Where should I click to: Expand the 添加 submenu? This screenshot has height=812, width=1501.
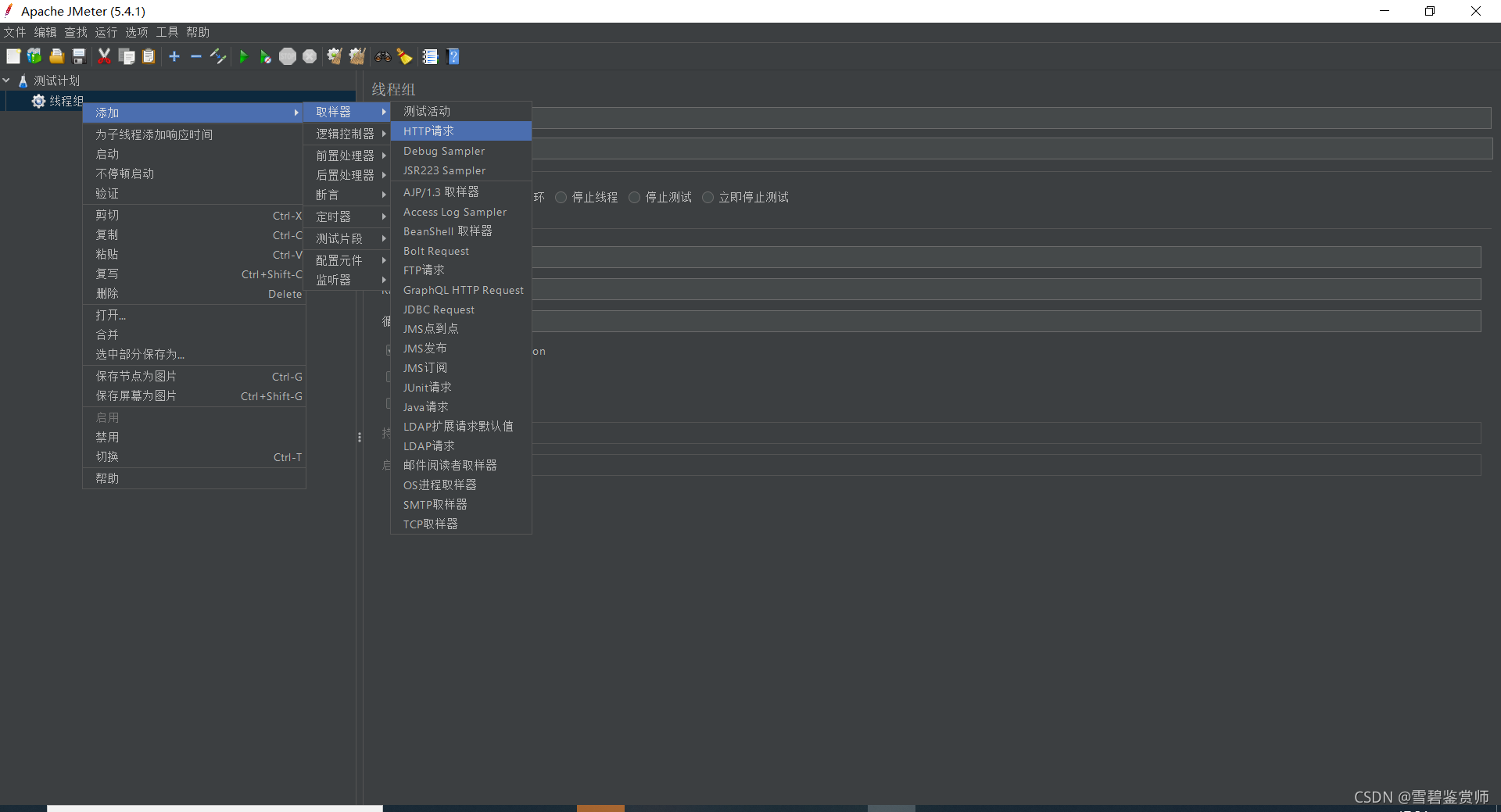(x=195, y=113)
